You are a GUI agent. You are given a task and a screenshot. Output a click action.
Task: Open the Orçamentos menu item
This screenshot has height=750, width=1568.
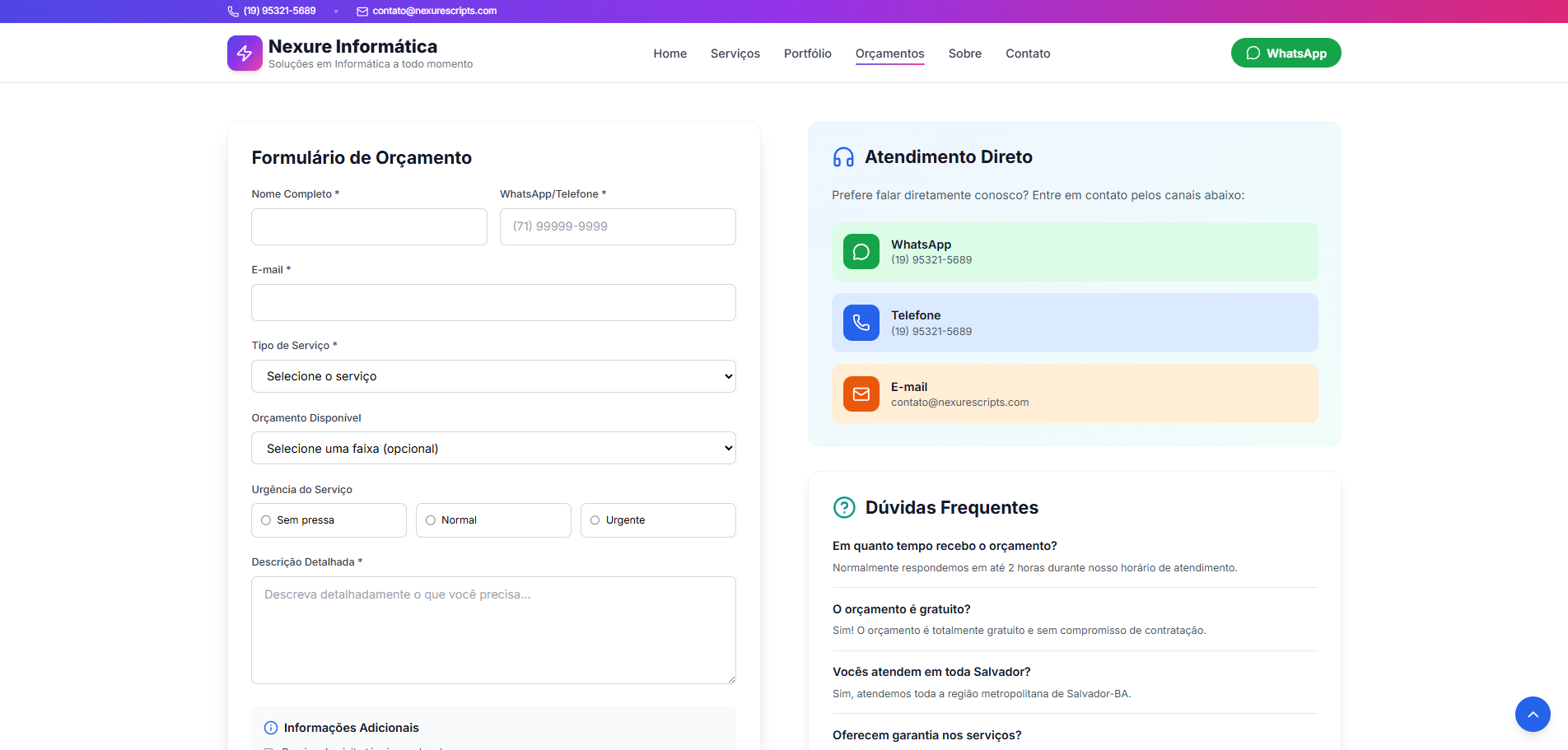(890, 54)
